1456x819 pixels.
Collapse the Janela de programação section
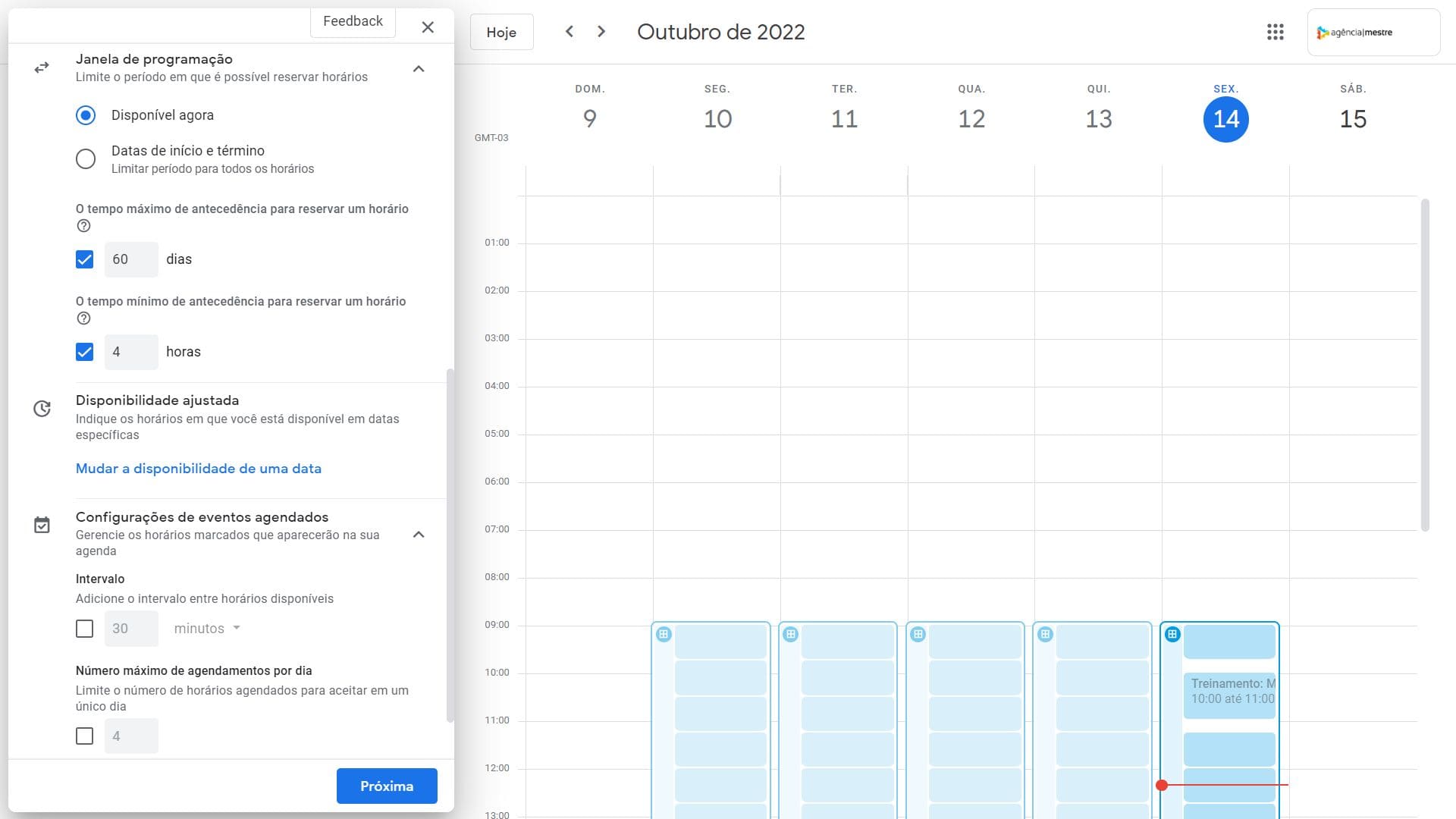tap(419, 69)
